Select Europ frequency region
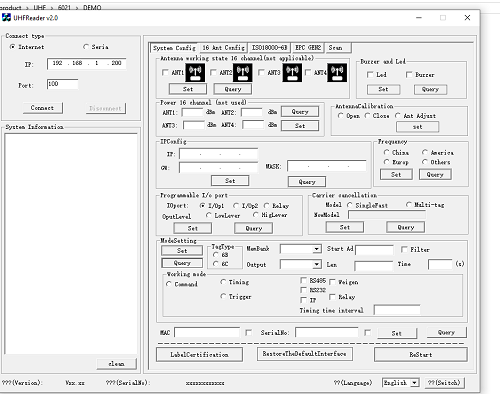Image resolution: width=500 pixels, height=394 pixels. point(386,162)
